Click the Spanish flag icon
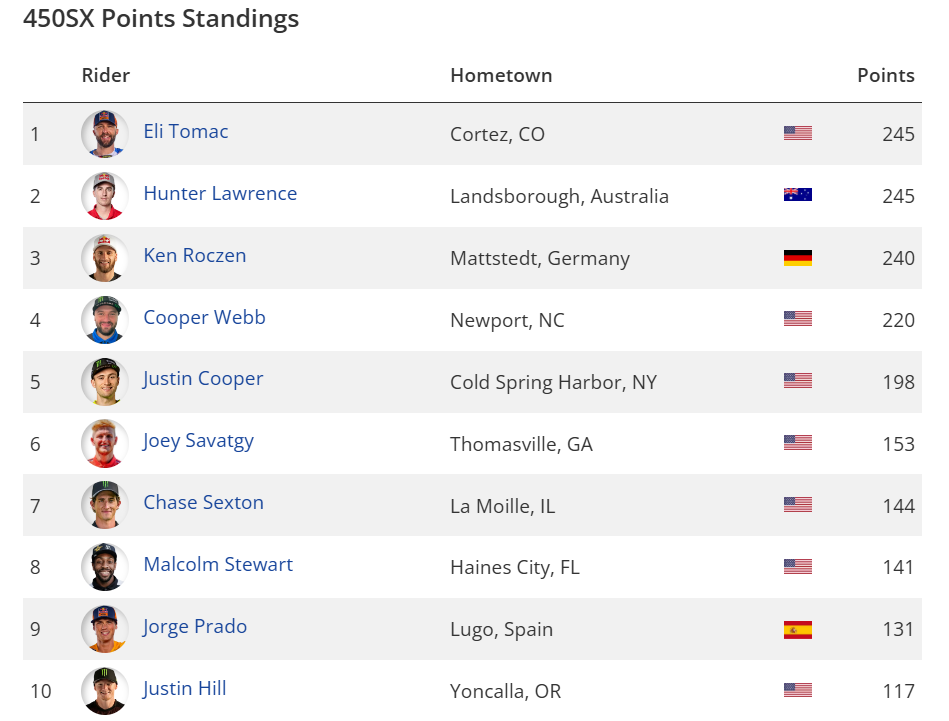This screenshot has height=721, width=949. [x=797, y=629]
